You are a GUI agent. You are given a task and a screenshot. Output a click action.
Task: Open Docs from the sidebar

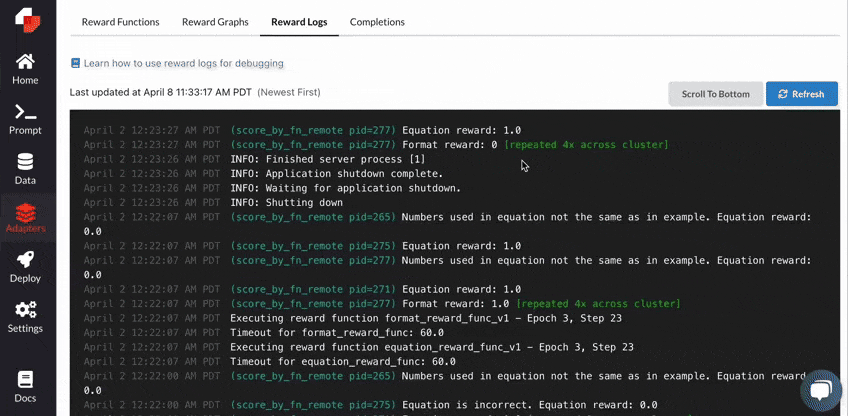pos(25,387)
